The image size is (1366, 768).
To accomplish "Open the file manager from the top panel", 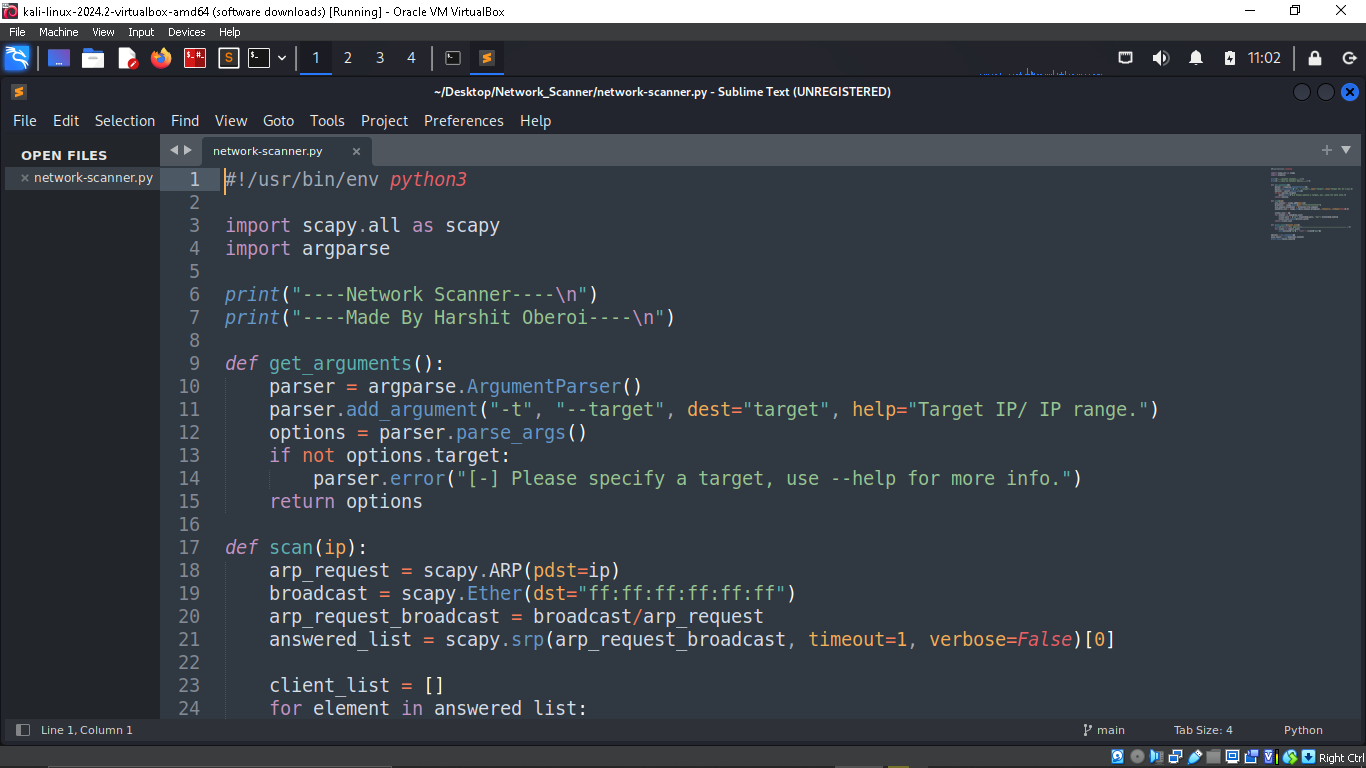I will 92,57.
